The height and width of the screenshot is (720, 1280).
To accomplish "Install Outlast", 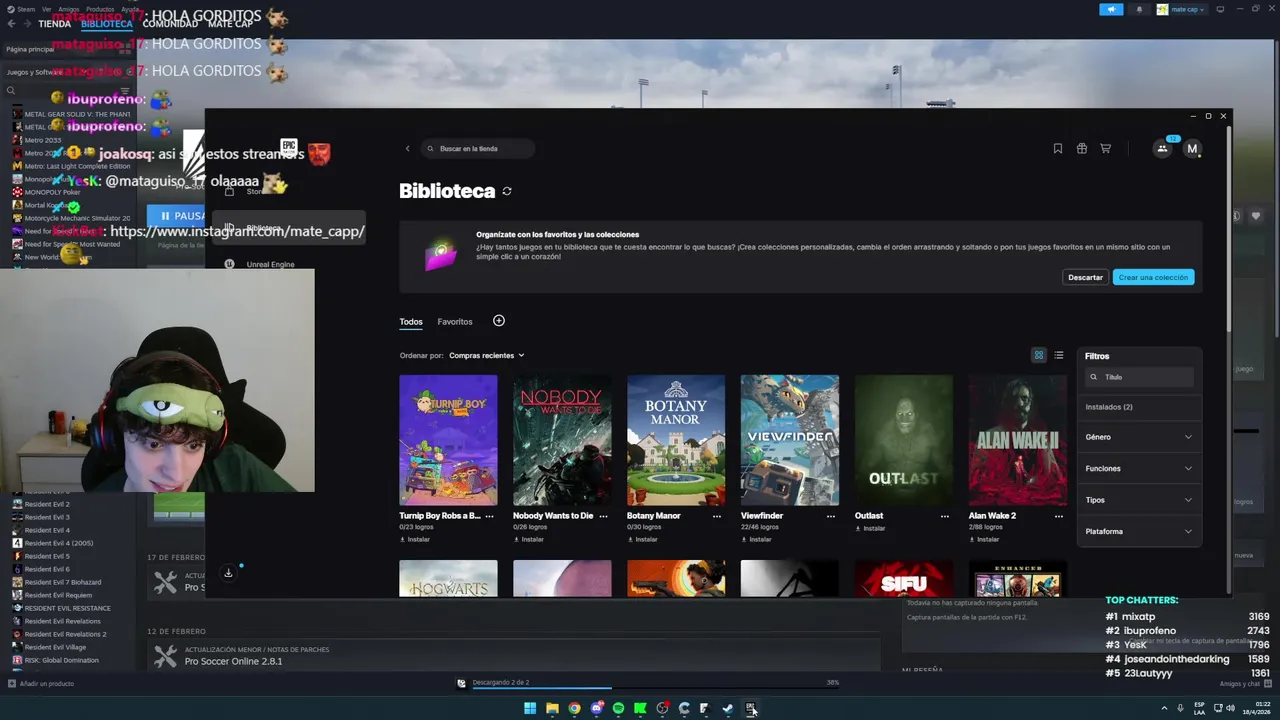I will click(x=870, y=528).
